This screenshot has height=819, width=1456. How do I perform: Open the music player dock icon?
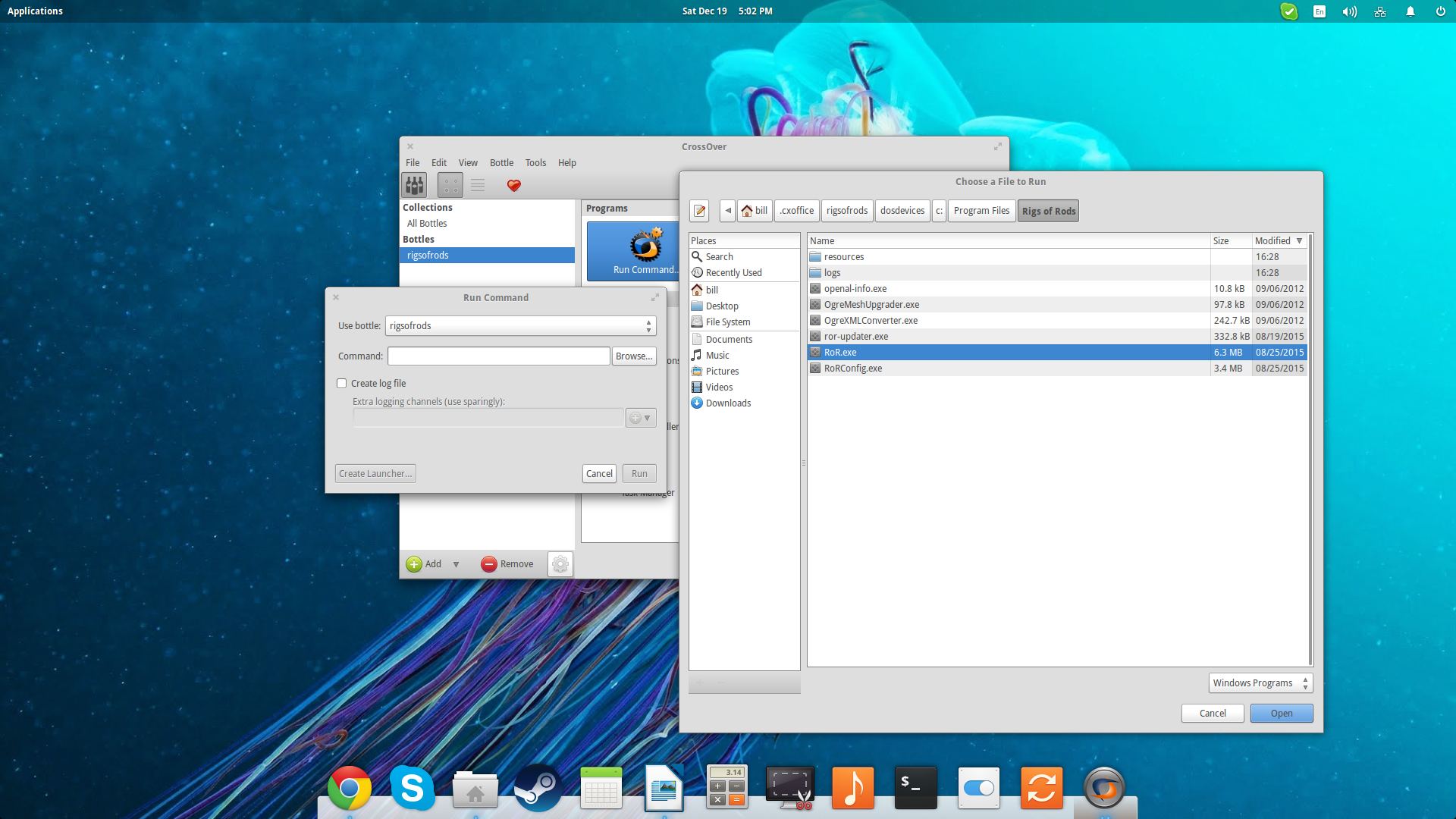pyautogui.click(x=853, y=789)
